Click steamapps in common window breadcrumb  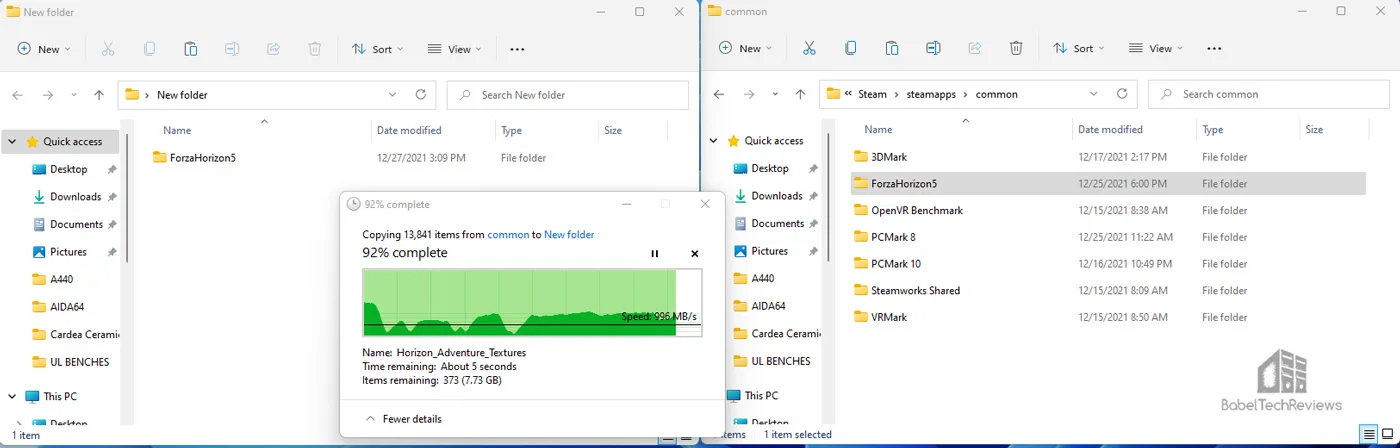click(931, 94)
